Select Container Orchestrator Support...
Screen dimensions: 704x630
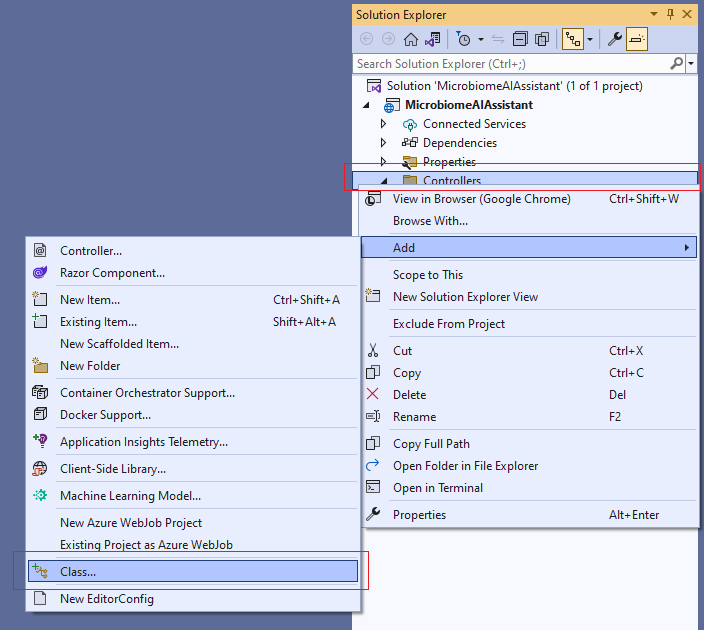pos(193,392)
